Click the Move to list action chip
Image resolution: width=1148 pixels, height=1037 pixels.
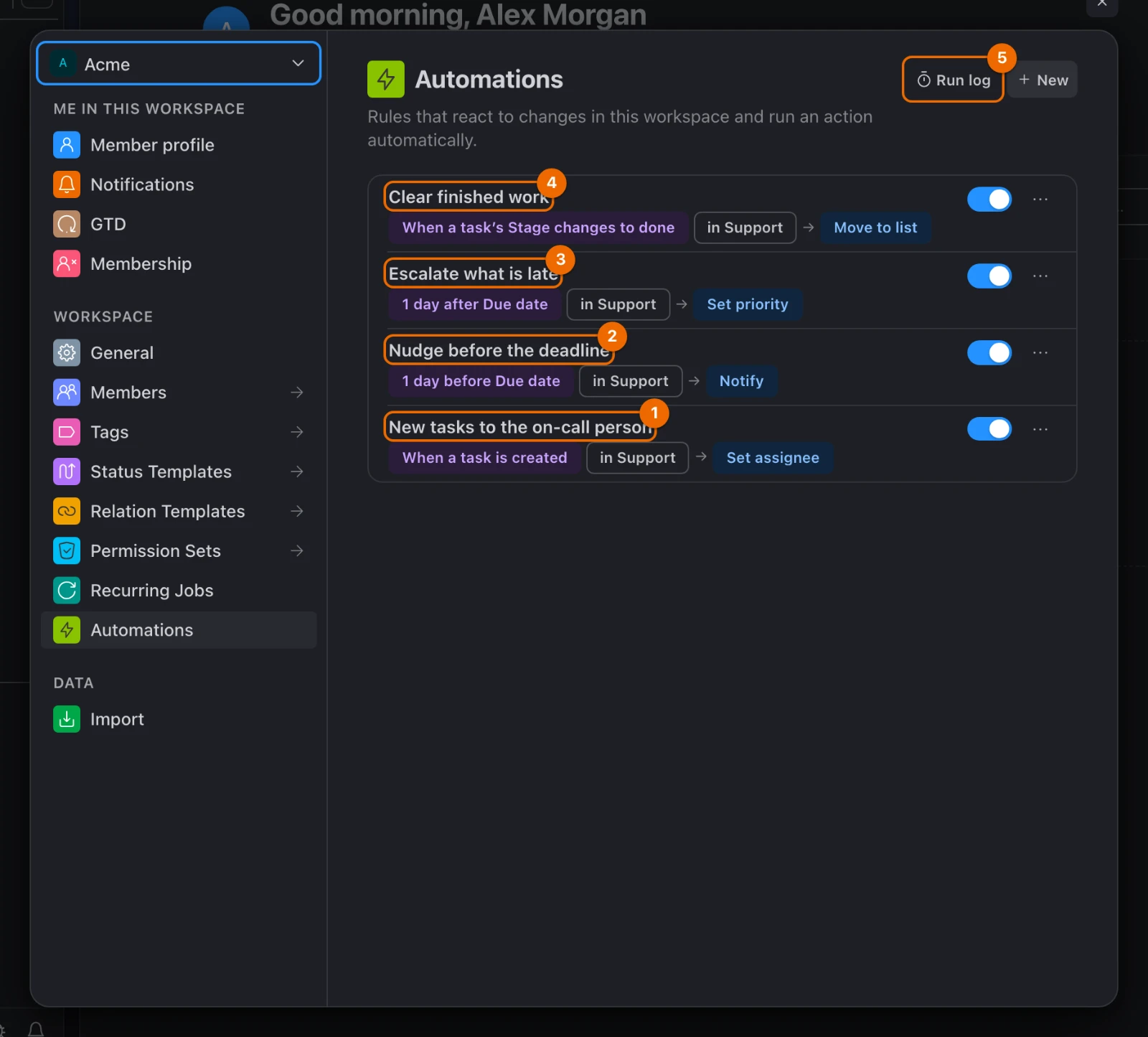coord(875,227)
